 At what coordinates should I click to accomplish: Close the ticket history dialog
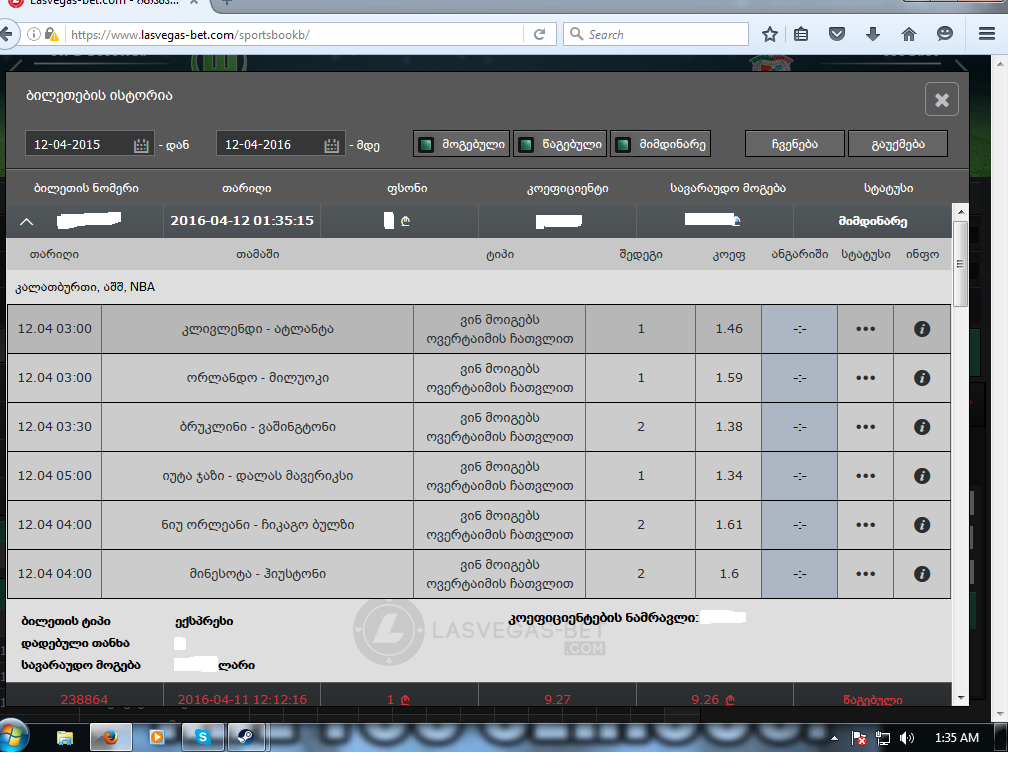coord(941,99)
